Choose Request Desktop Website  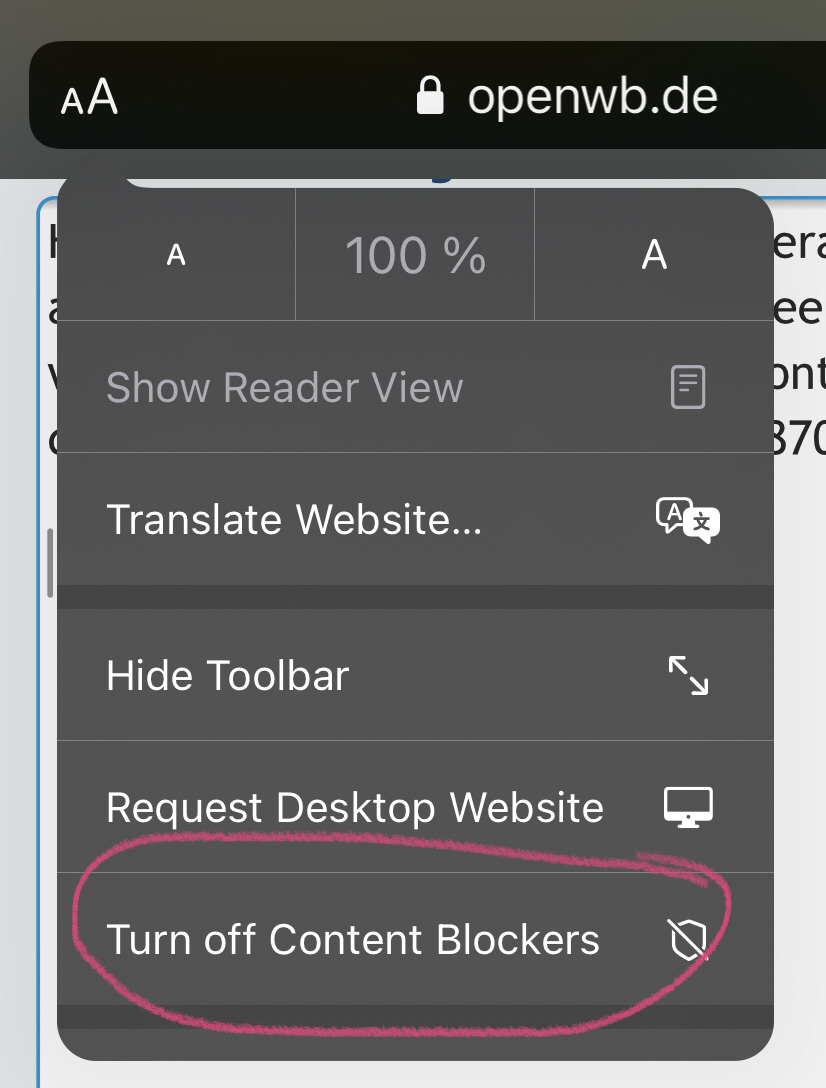point(355,807)
